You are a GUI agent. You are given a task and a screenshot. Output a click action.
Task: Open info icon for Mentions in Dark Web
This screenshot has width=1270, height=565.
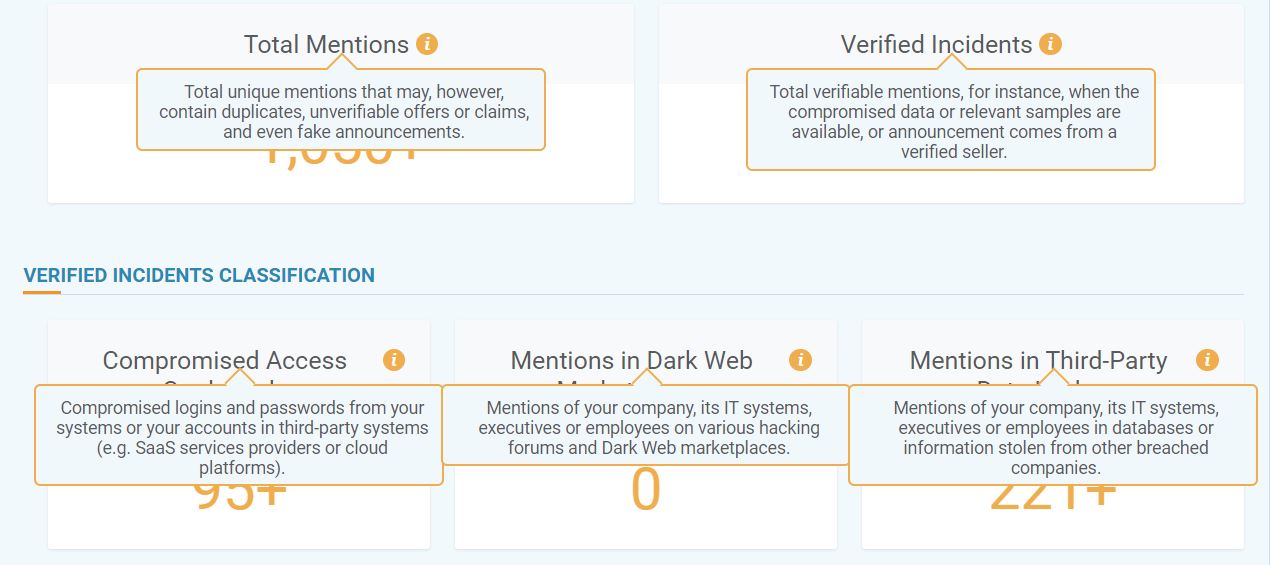point(800,360)
